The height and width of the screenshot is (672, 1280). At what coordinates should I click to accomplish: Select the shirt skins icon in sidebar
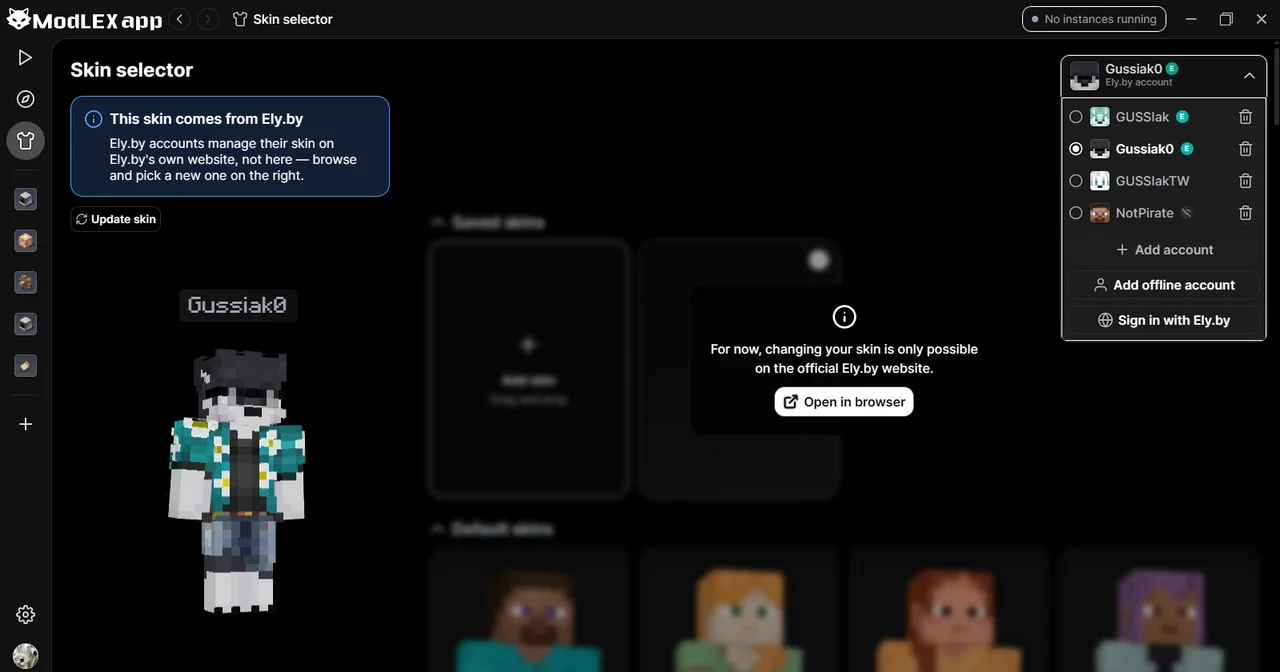click(26, 141)
